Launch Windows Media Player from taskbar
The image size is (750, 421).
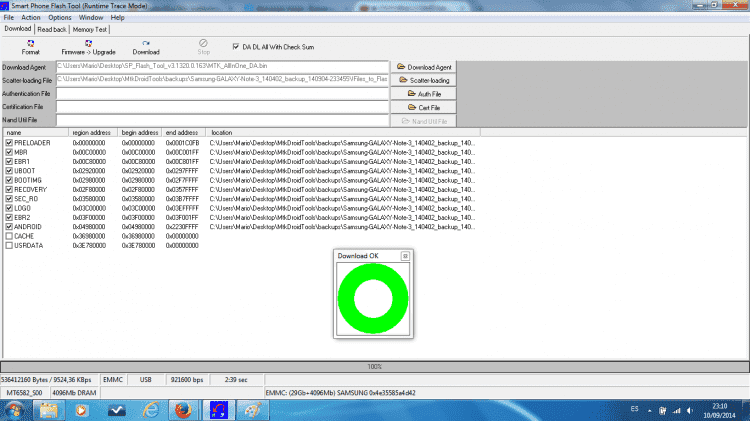(82, 410)
